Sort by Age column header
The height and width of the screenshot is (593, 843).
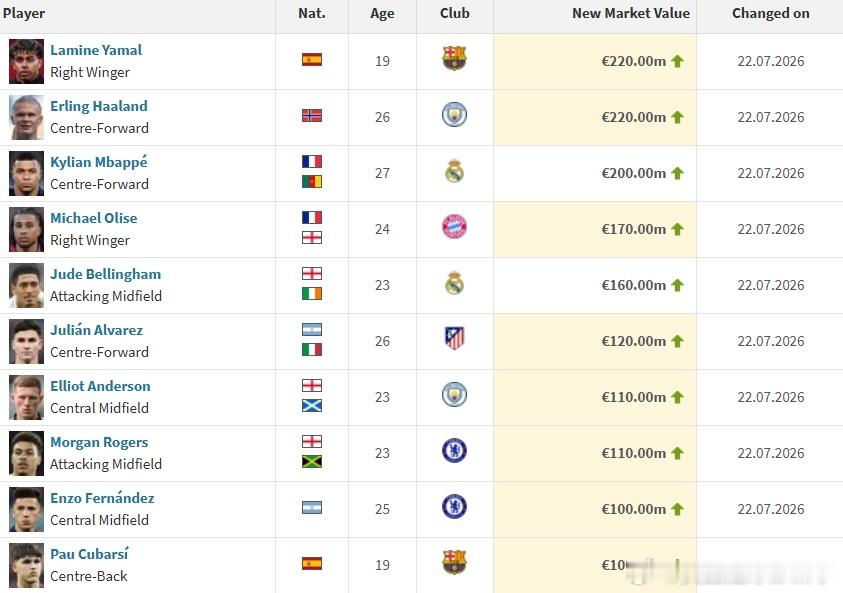[x=382, y=13]
